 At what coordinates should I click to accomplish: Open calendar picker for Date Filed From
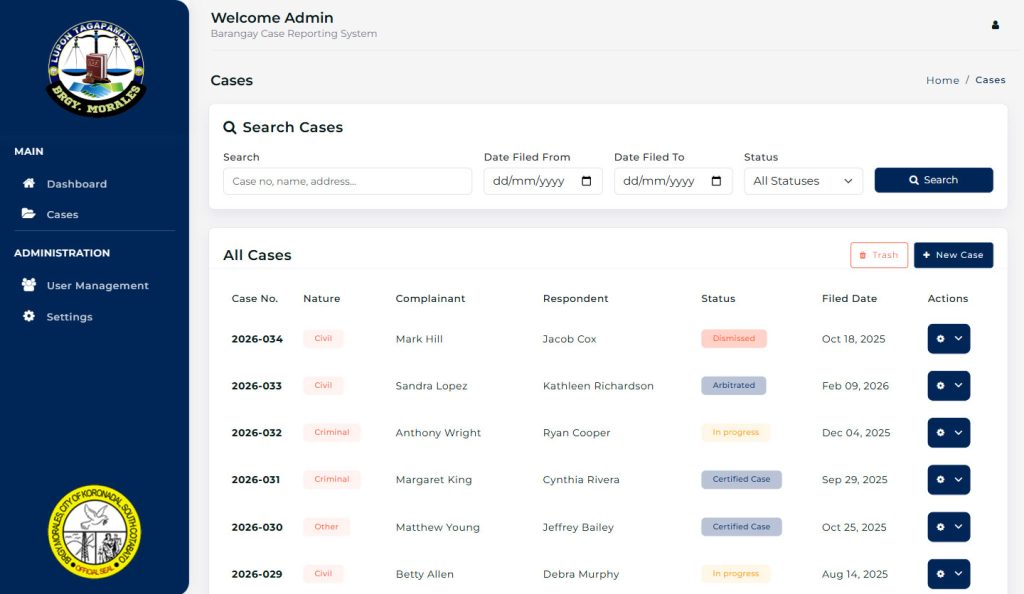tap(586, 181)
